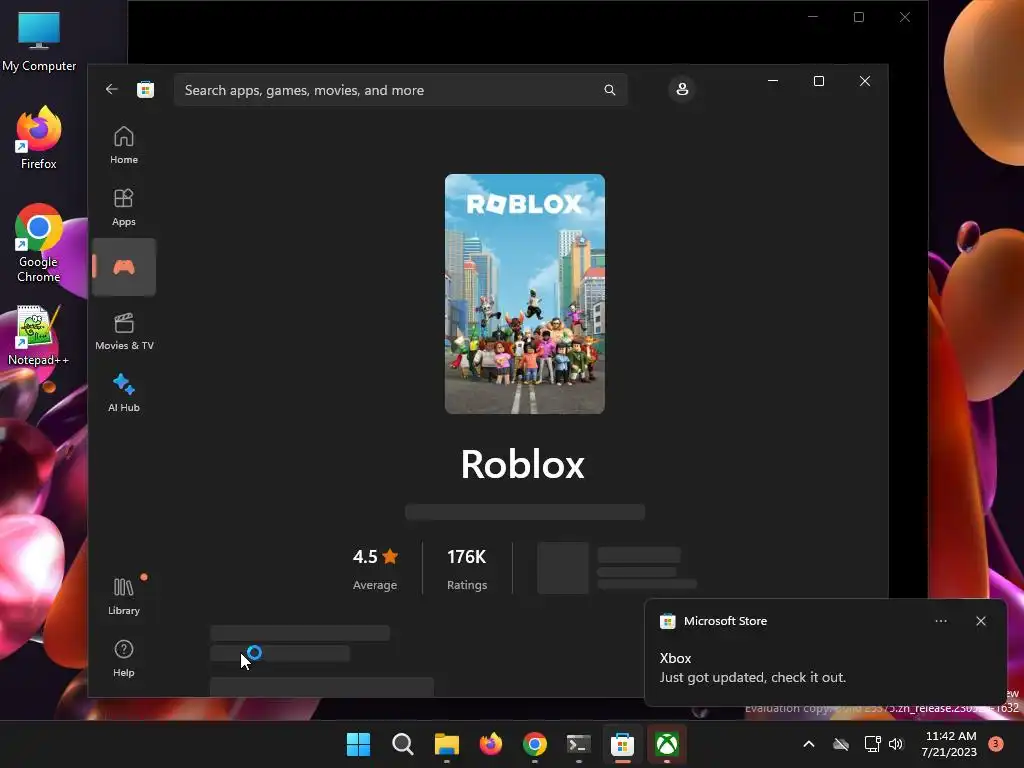Click the network tray icon

coord(872,744)
